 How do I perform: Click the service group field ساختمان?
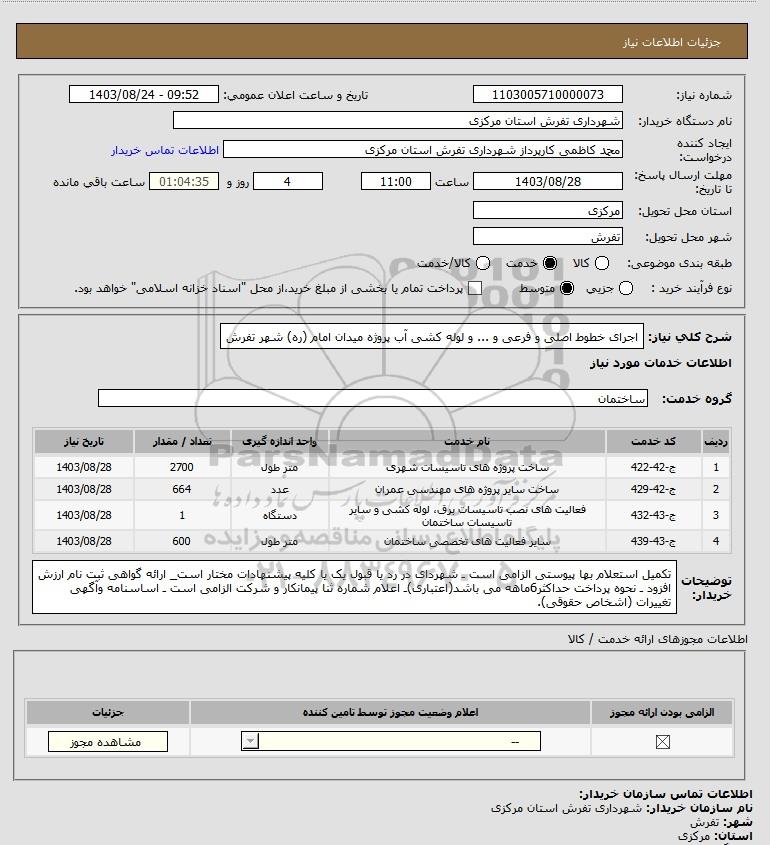373,398
